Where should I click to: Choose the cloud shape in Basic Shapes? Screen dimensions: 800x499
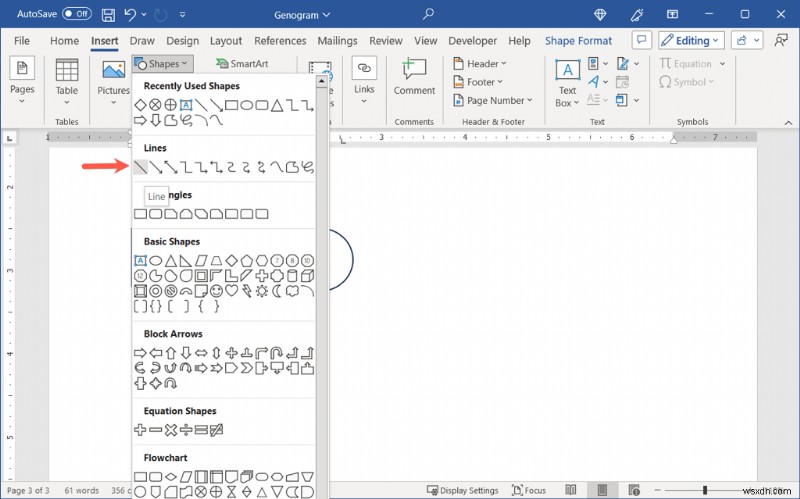coord(292,291)
